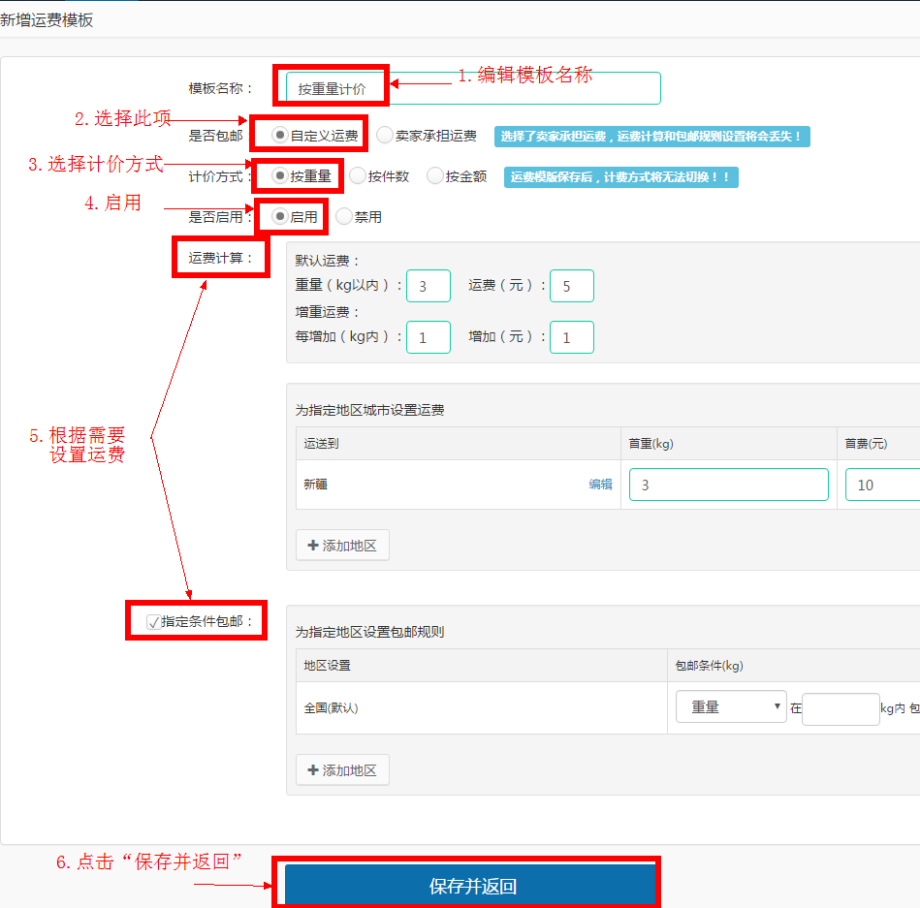Click the 保存并返回 button

472,886
